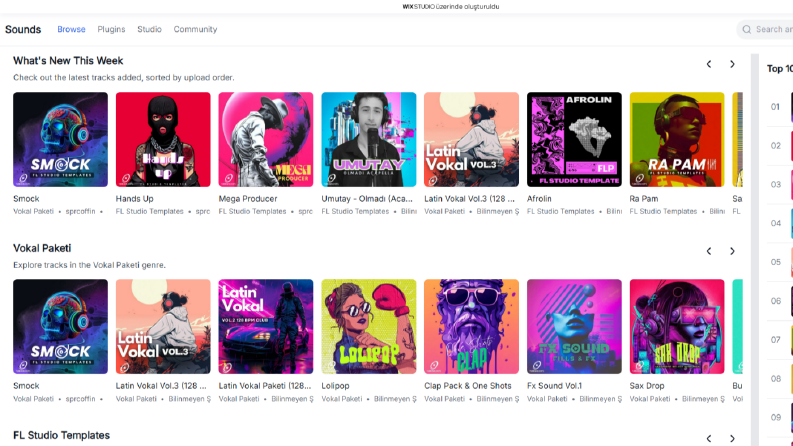Click the Fx Sound Vol.1 title
The height and width of the screenshot is (446, 793).
[554, 386]
